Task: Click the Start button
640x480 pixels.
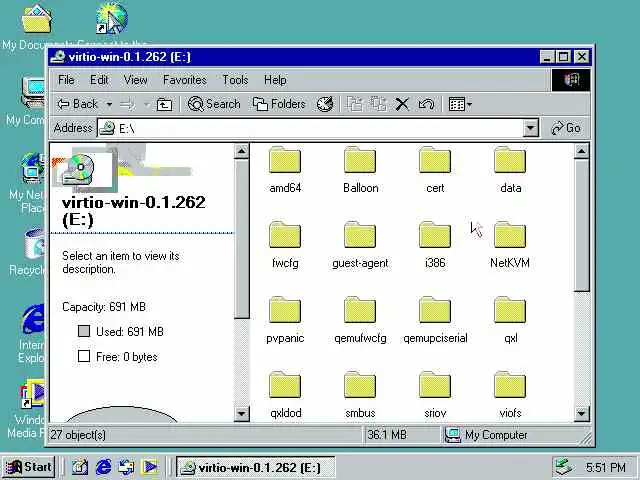Action: [x=29, y=467]
